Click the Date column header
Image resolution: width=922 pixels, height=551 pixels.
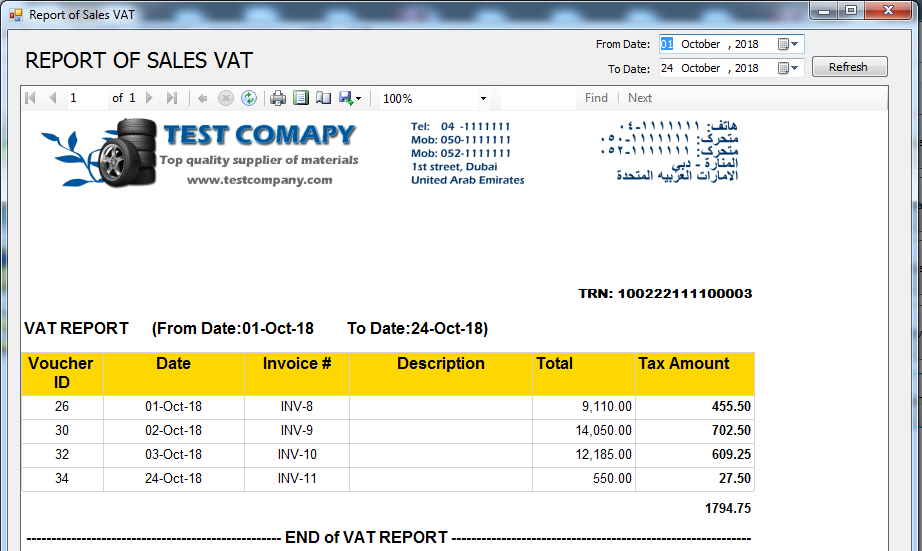[173, 373]
